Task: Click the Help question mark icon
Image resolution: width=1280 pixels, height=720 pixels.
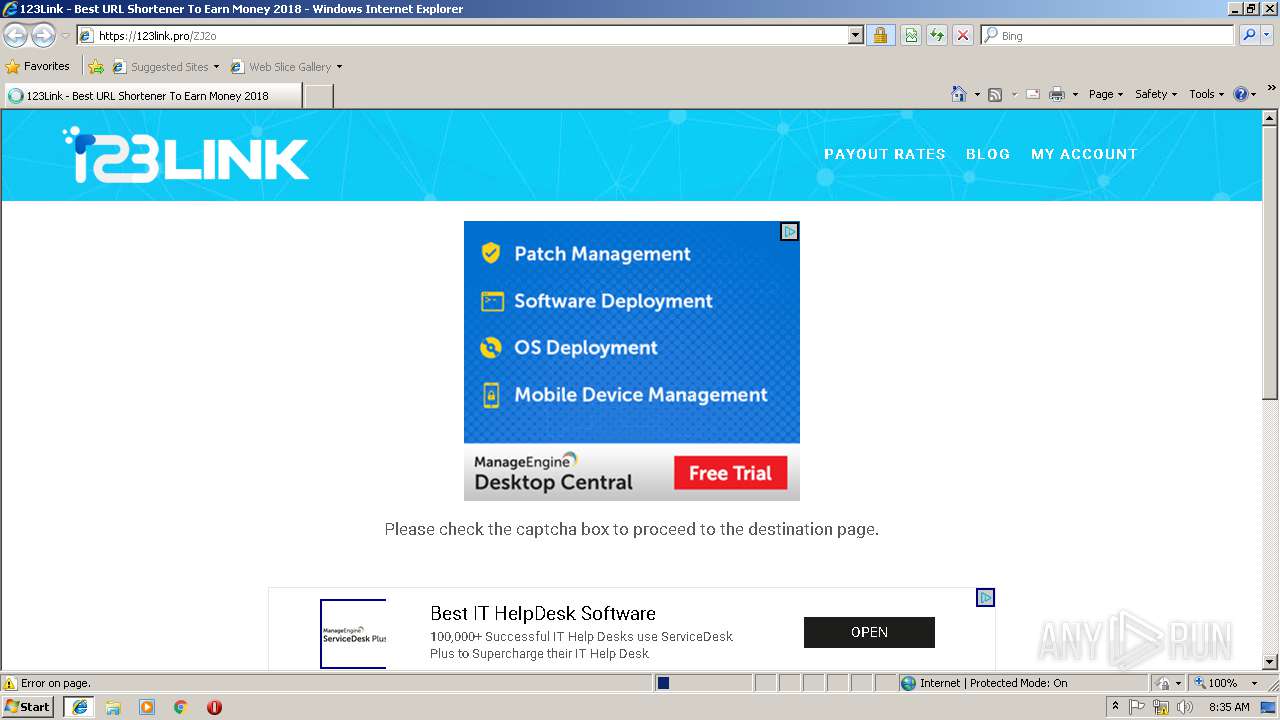Action: coord(1241,94)
